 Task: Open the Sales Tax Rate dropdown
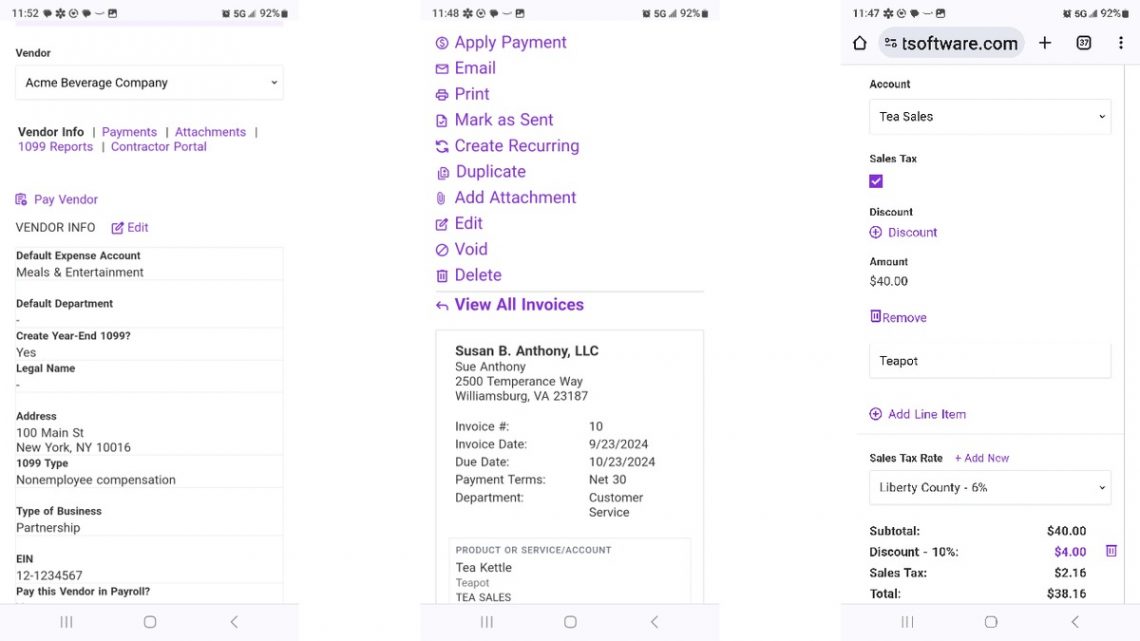[990, 488]
